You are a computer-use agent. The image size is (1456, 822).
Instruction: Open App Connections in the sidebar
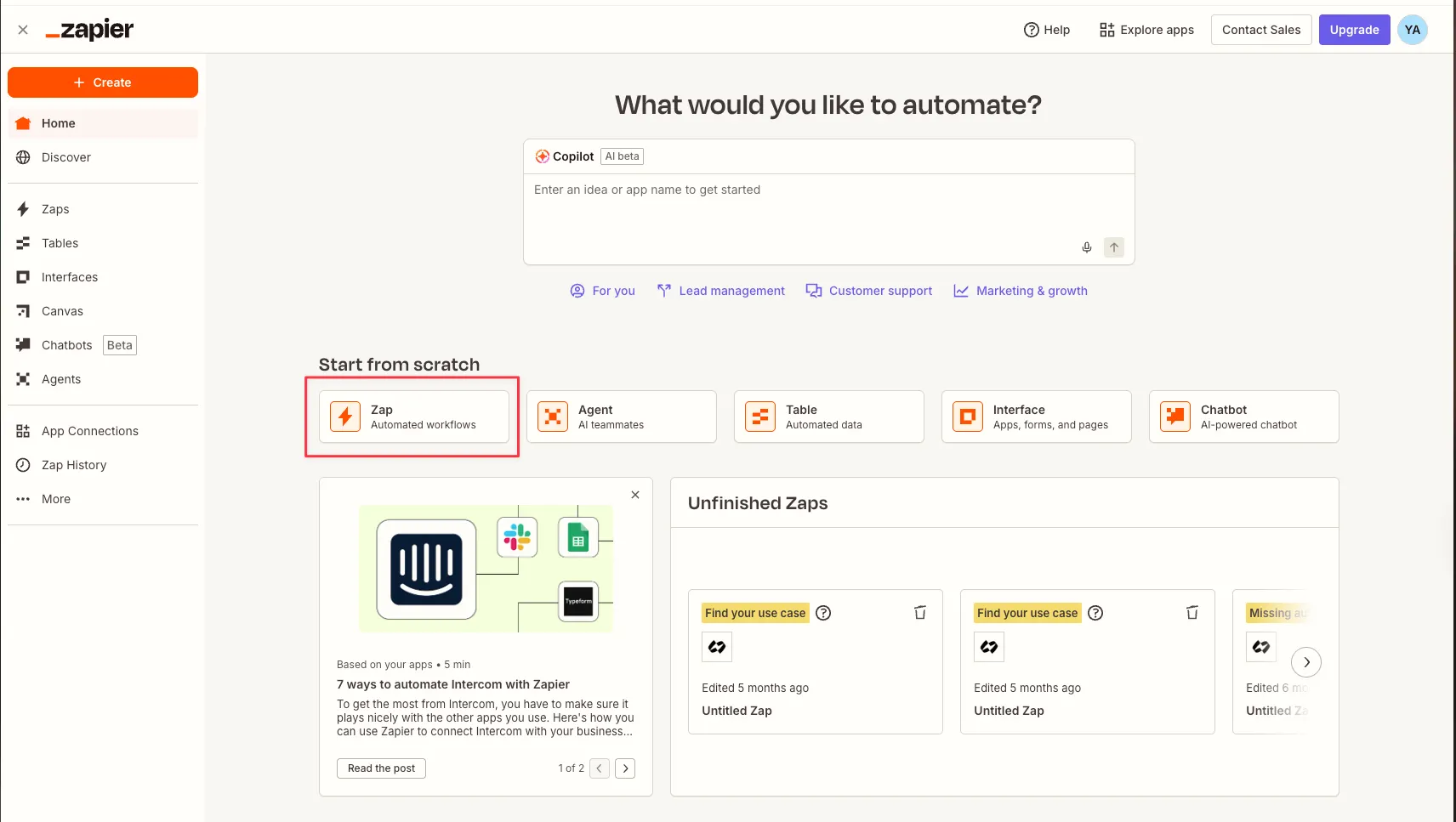point(103,431)
